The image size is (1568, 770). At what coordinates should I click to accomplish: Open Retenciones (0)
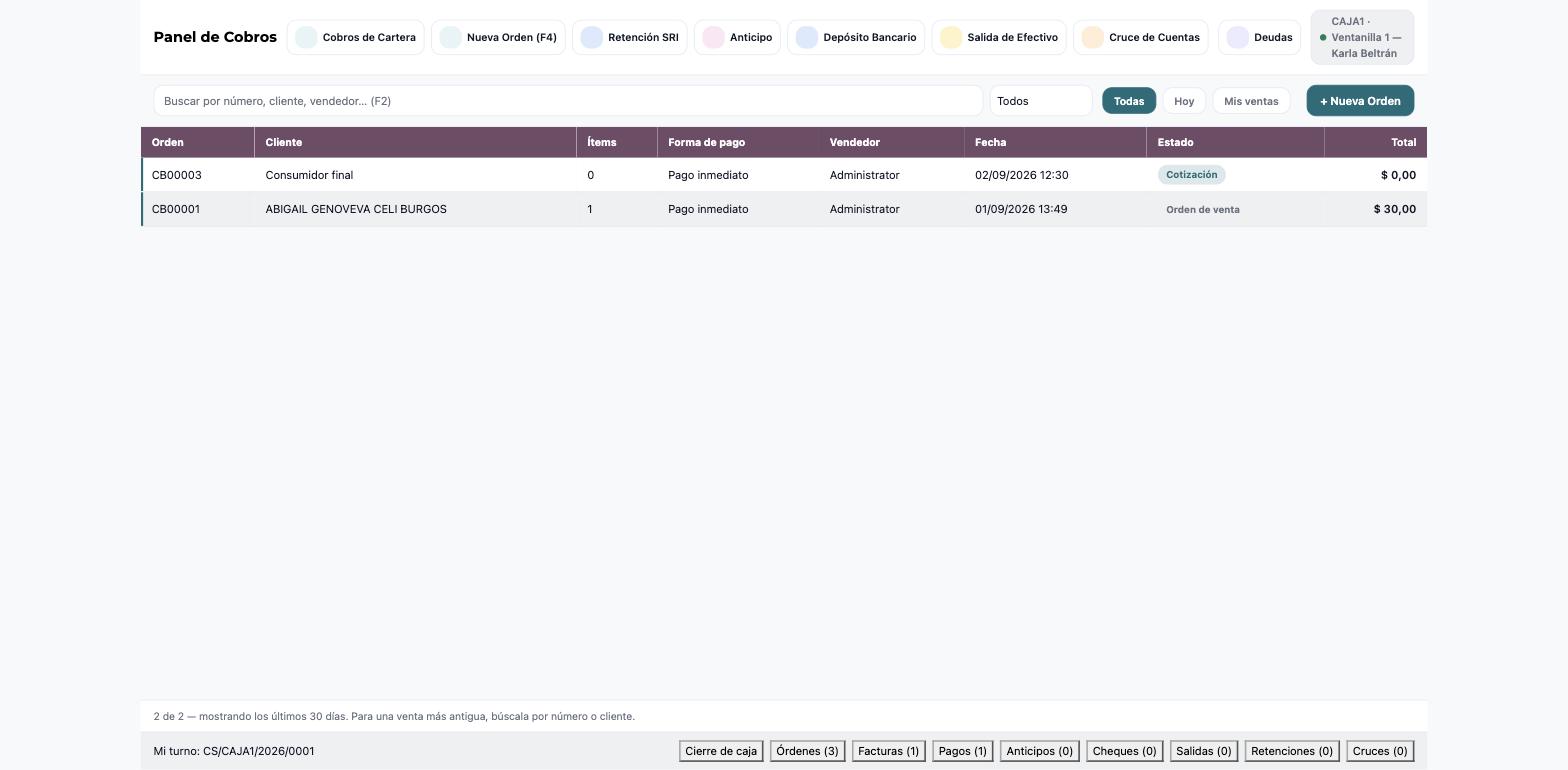[x=1292, y=751]
